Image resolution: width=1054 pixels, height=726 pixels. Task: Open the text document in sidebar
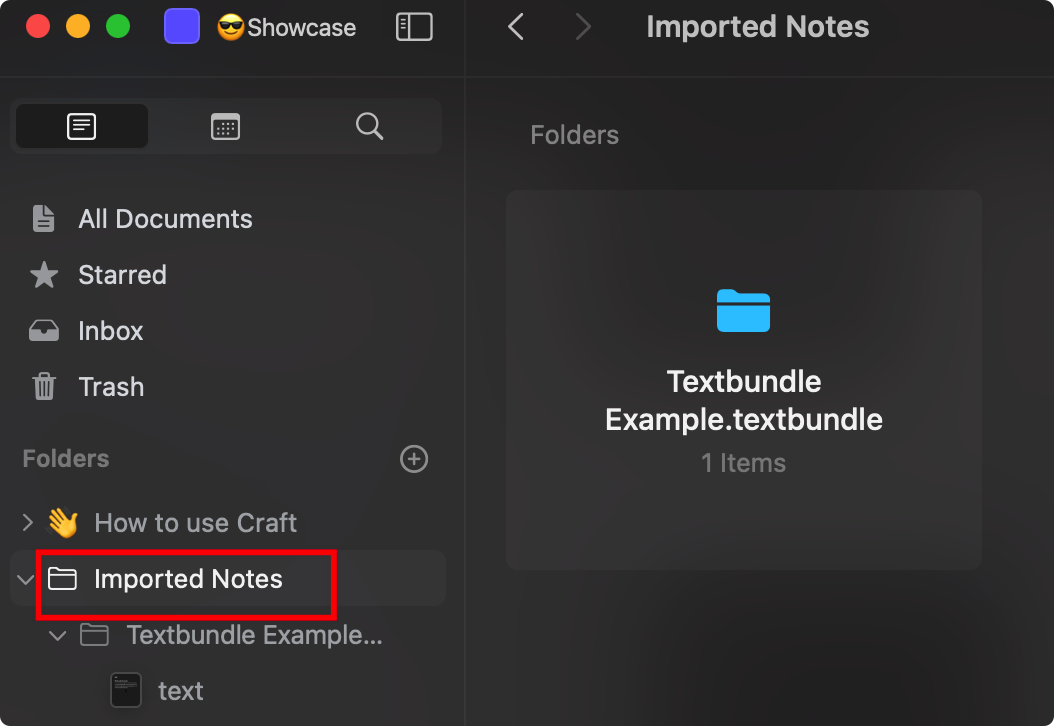point(180,691)
